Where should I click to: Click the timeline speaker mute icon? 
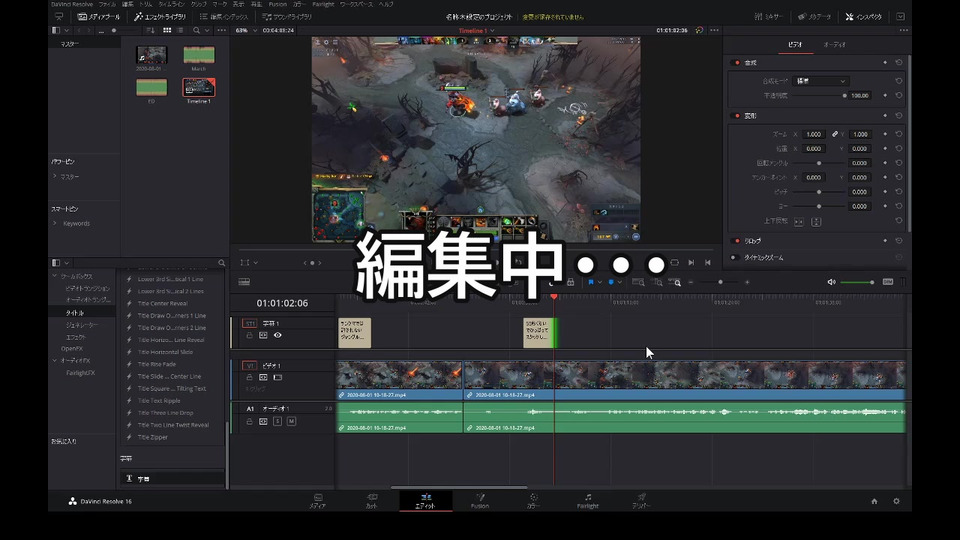pos(831,282)
